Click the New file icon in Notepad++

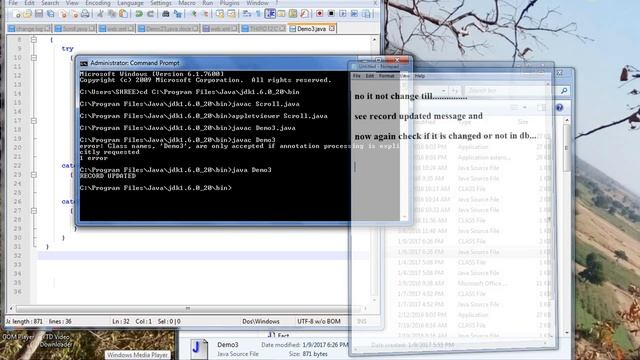pyautogui.click(x=16, y=14)
